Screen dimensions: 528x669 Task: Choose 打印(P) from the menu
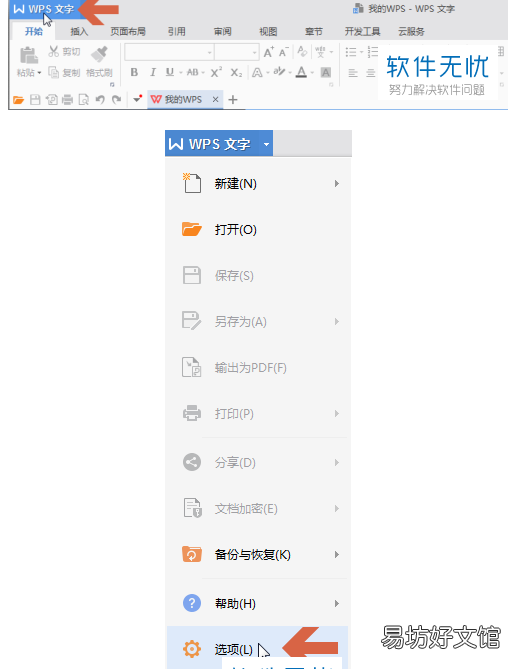pyautogui.click(x=258, y=413)
